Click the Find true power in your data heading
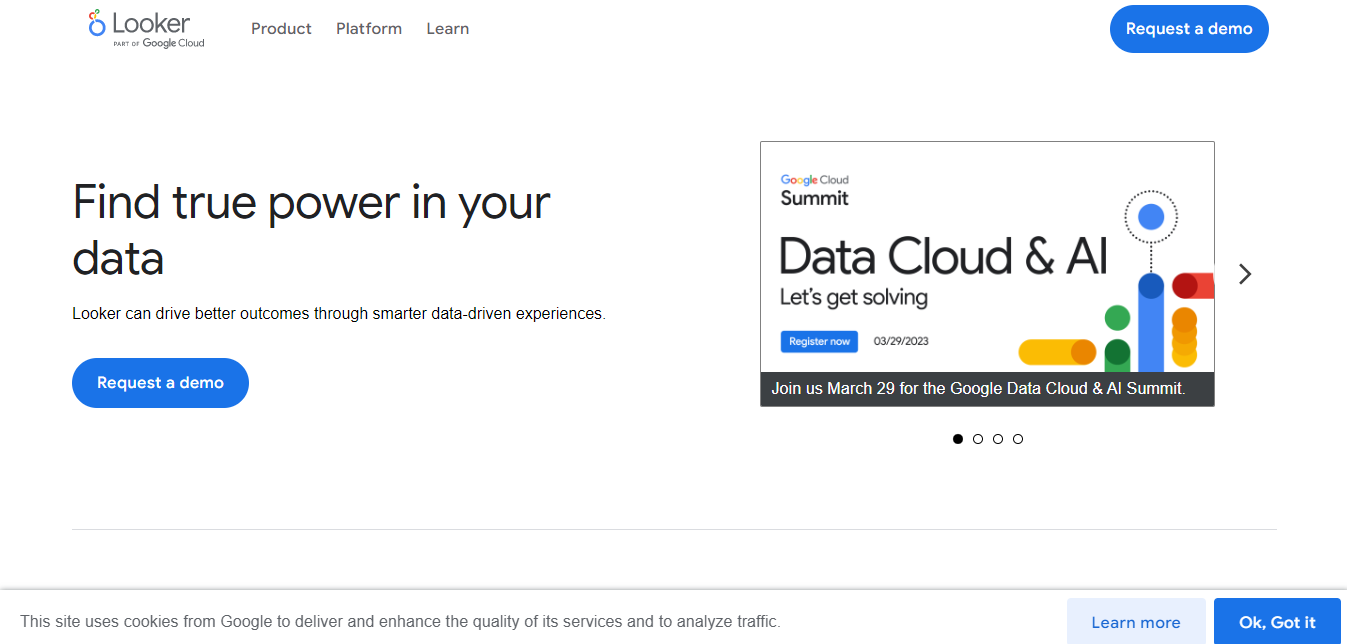1347x644 pixels. tap(312, 231)
